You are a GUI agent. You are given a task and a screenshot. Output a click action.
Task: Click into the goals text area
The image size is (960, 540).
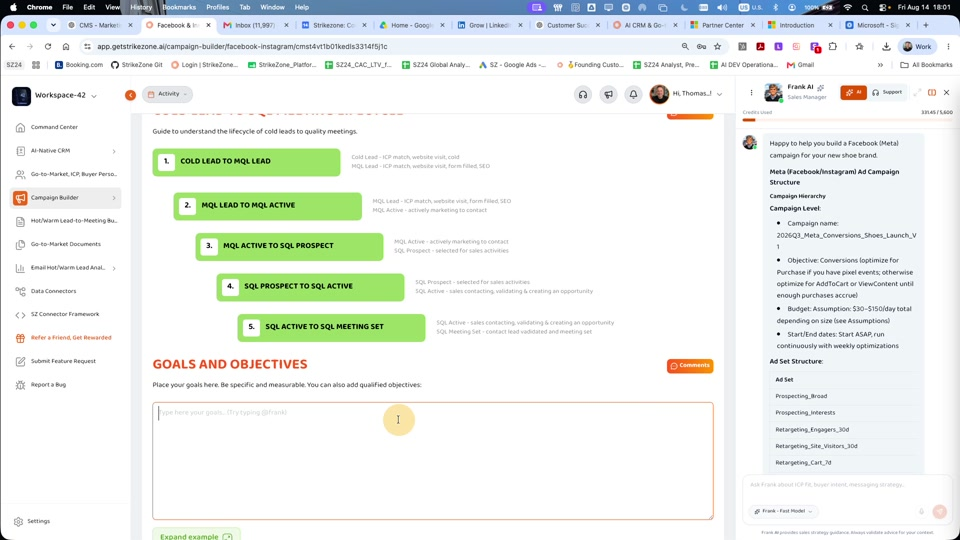tap(433, 461)
